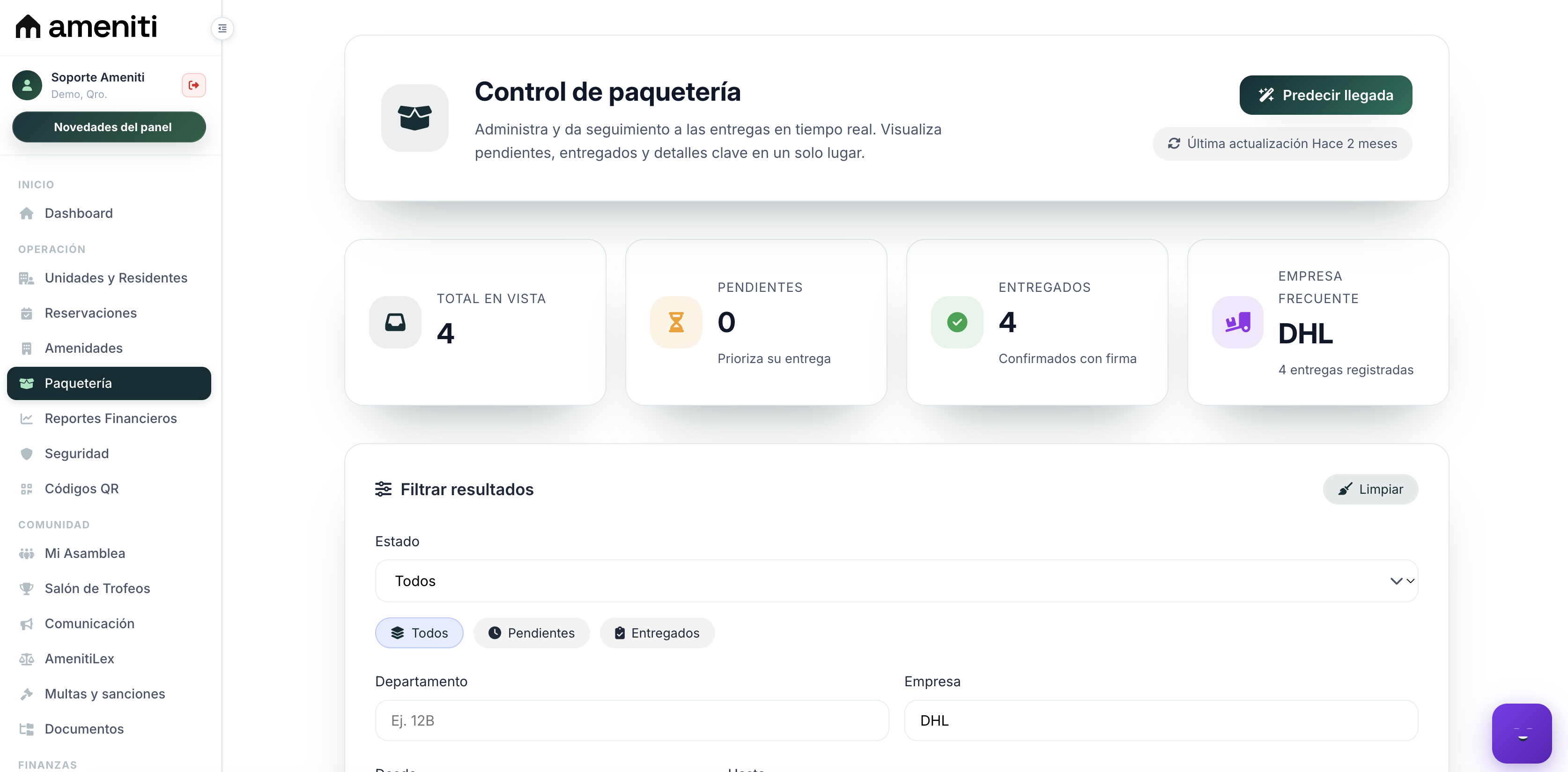Click the 'Demo, Qro.' location text
Image resolution: width=1568 pixels, height=772 pixels.
(x=79, y=94)
